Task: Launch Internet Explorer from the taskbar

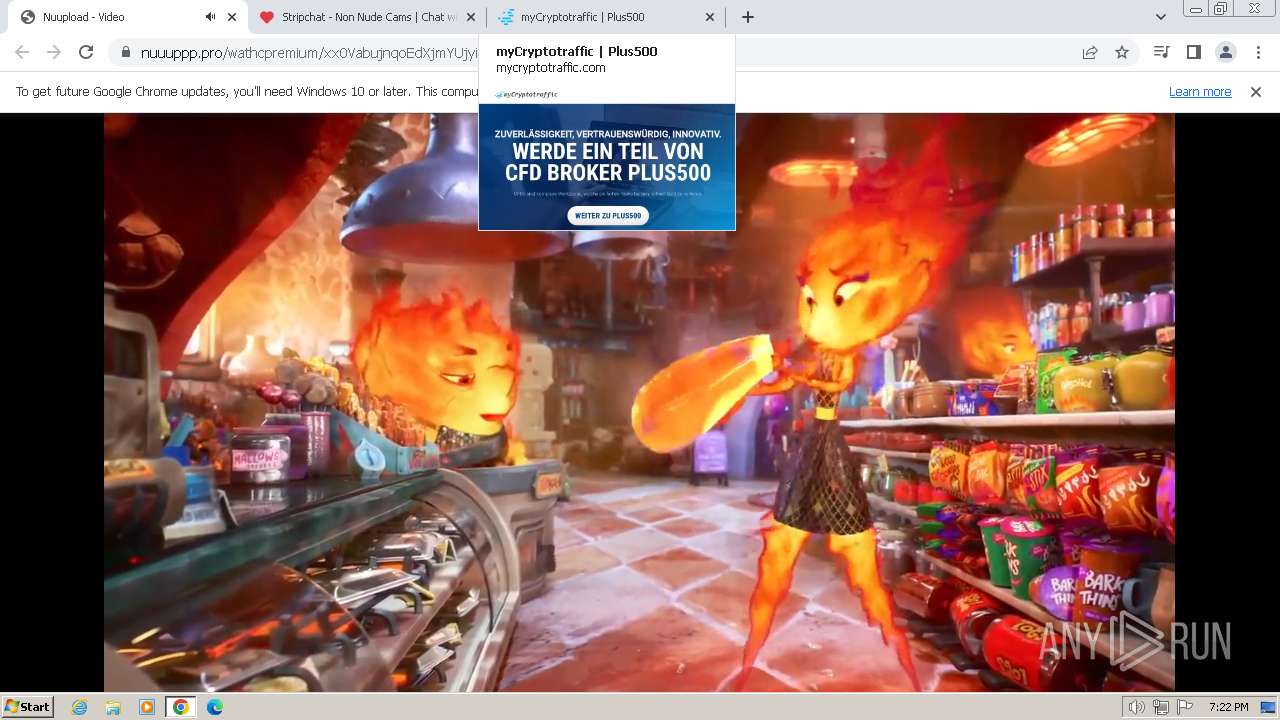Action: coord(80,707)
